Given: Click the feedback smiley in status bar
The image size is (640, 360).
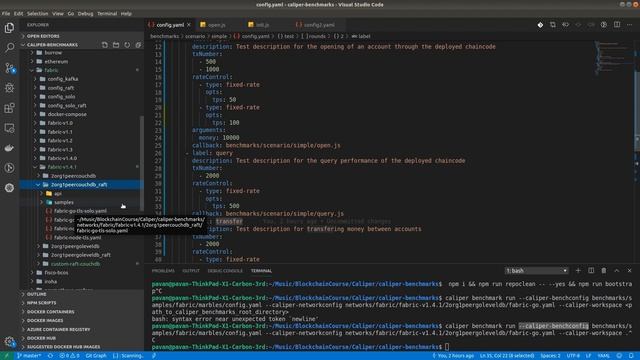Looking at the screenshot, I should [619, 356].
